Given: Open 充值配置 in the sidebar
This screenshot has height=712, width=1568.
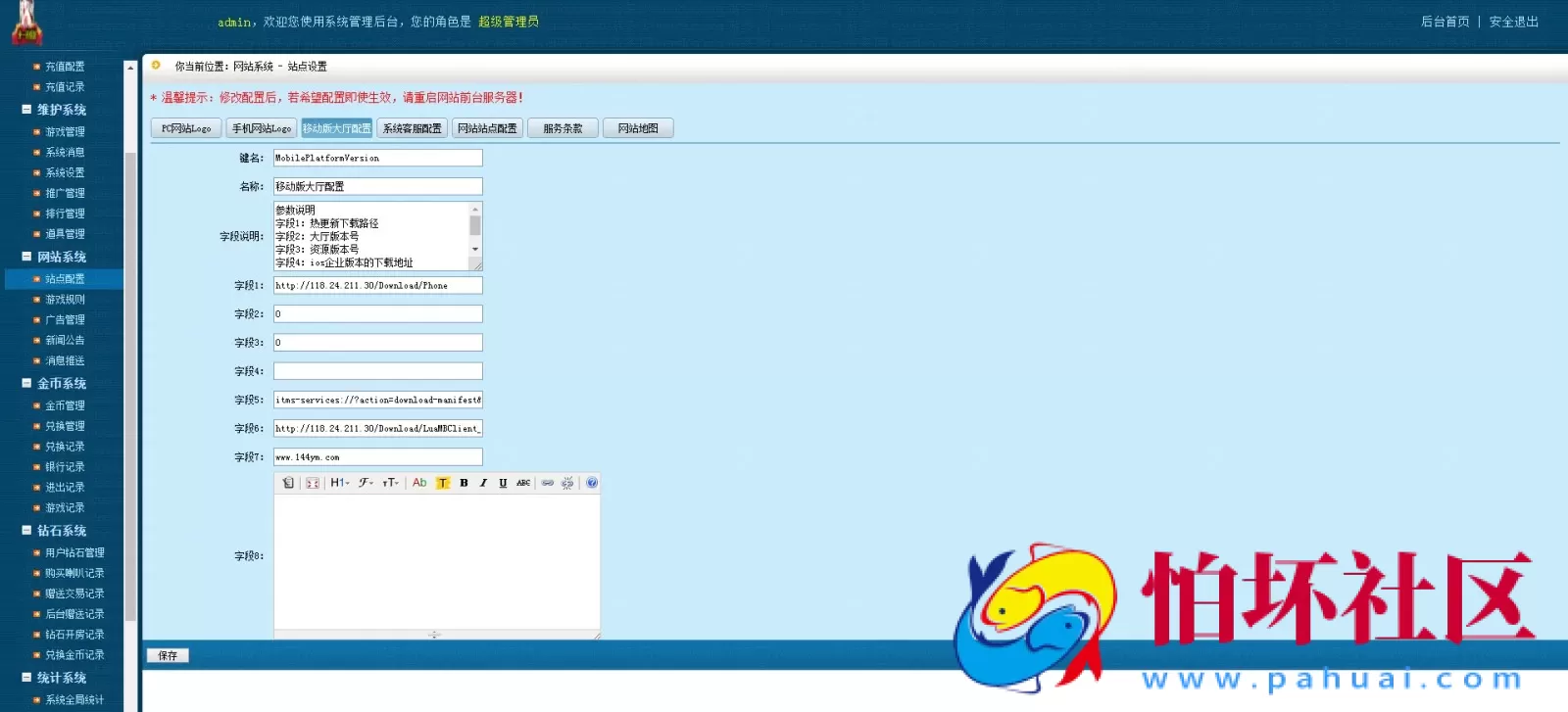Looking at the screenshot, I should 65,67.
